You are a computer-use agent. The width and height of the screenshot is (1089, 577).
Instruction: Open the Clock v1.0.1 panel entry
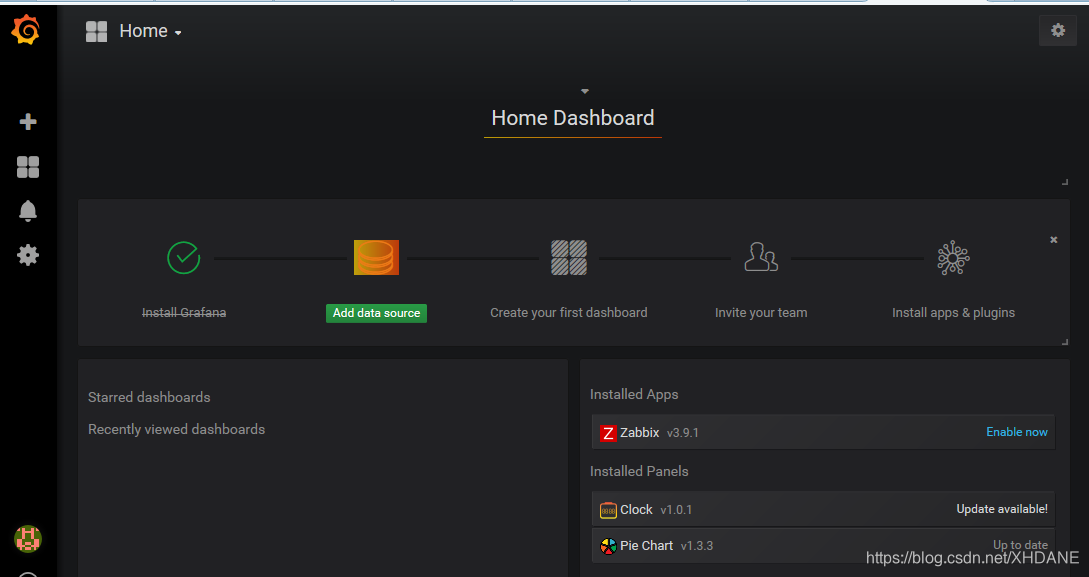tap(823, 509)
